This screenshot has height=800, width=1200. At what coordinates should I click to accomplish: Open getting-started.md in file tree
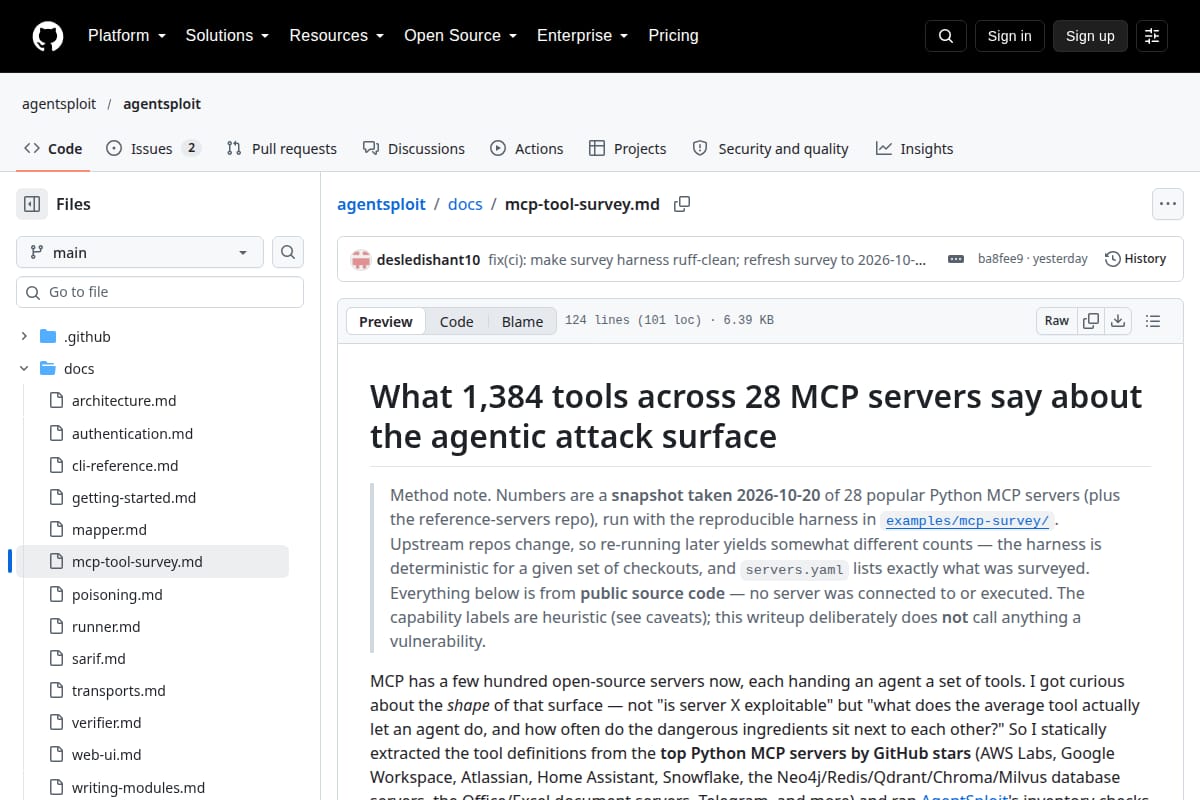point(134,497)
